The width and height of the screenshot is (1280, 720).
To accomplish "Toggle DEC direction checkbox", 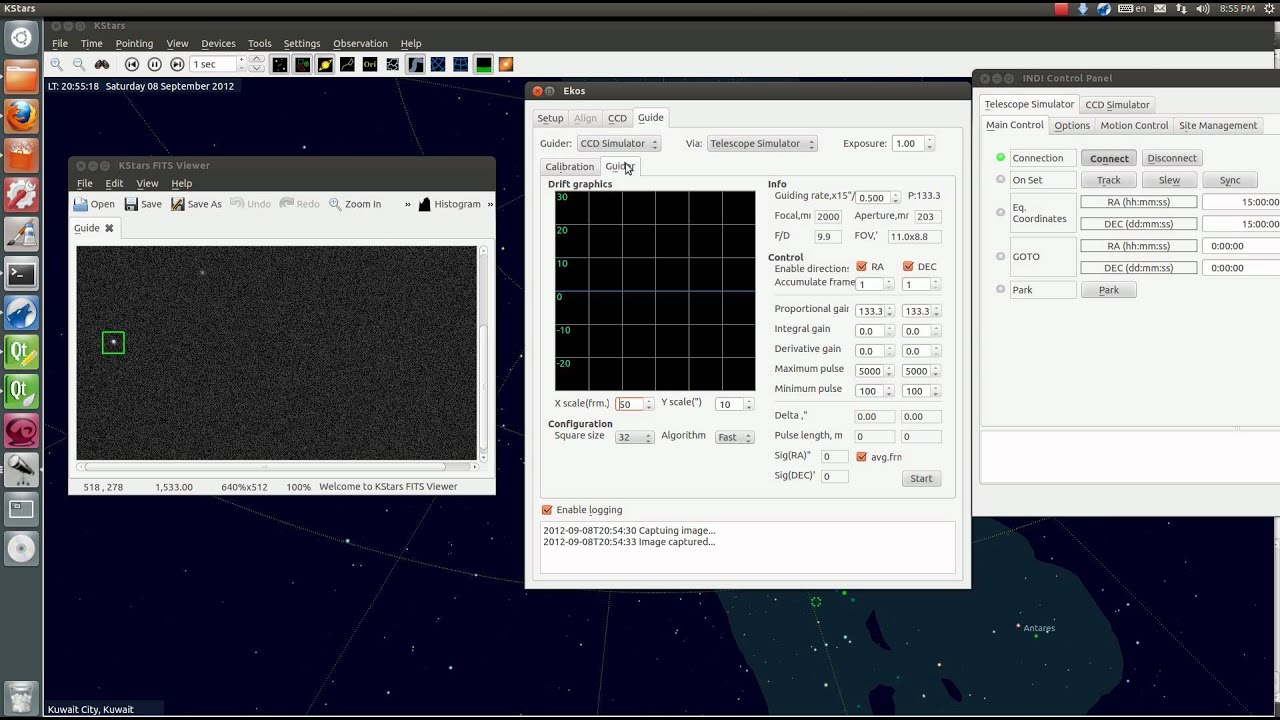I will 908,267.
